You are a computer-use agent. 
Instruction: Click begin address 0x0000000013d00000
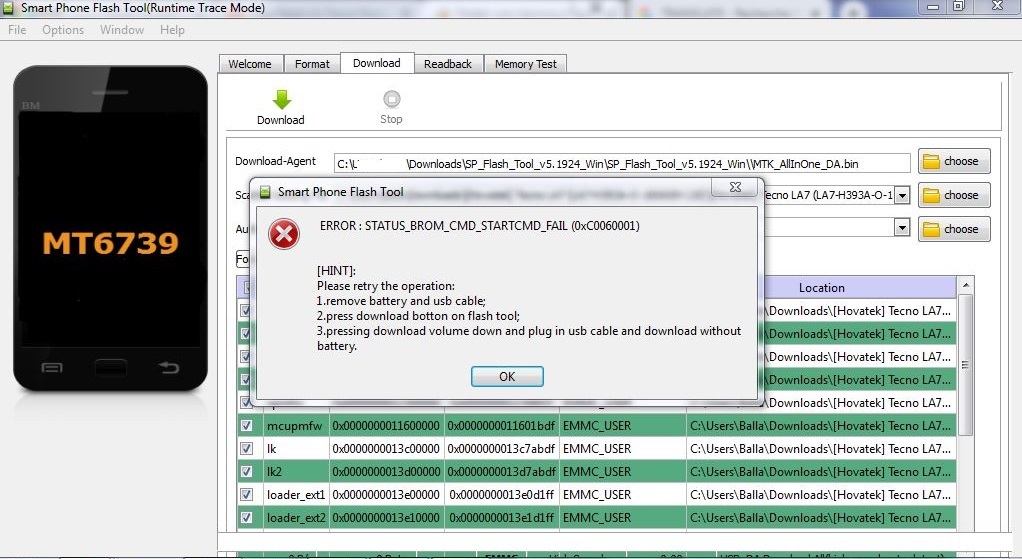click(x=386, y=471)
